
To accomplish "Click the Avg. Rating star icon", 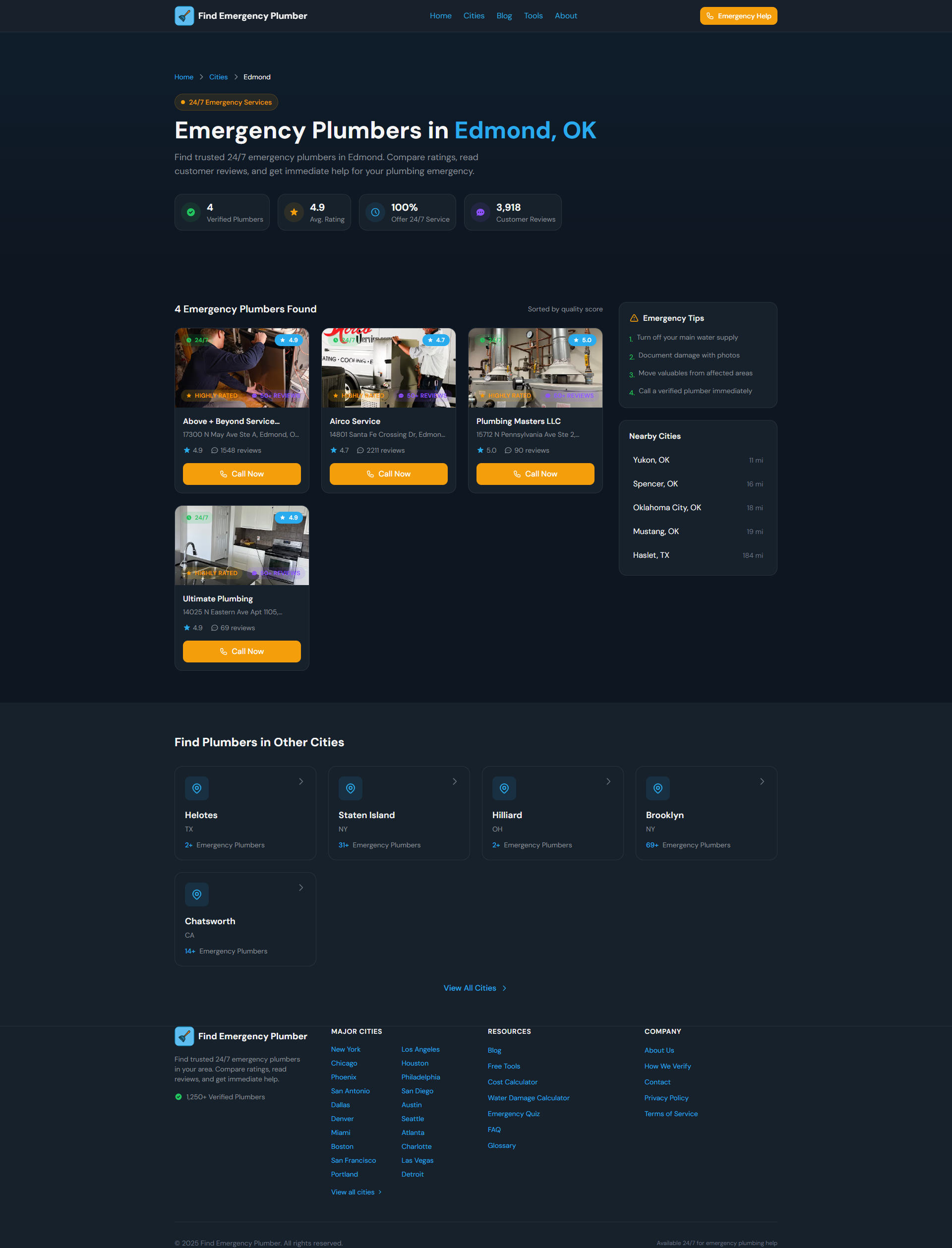I will [x=294, y=212].
